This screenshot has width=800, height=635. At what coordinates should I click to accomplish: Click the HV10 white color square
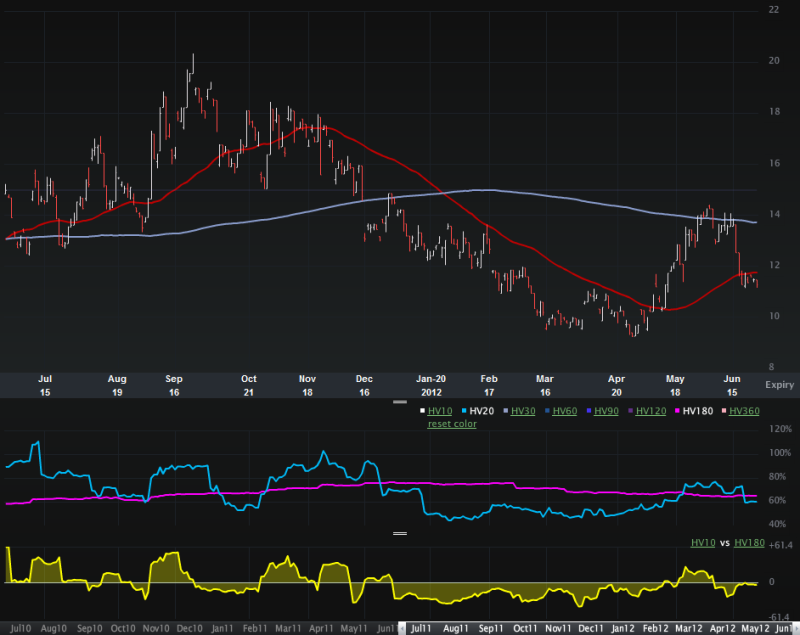(x=423, y=411)
